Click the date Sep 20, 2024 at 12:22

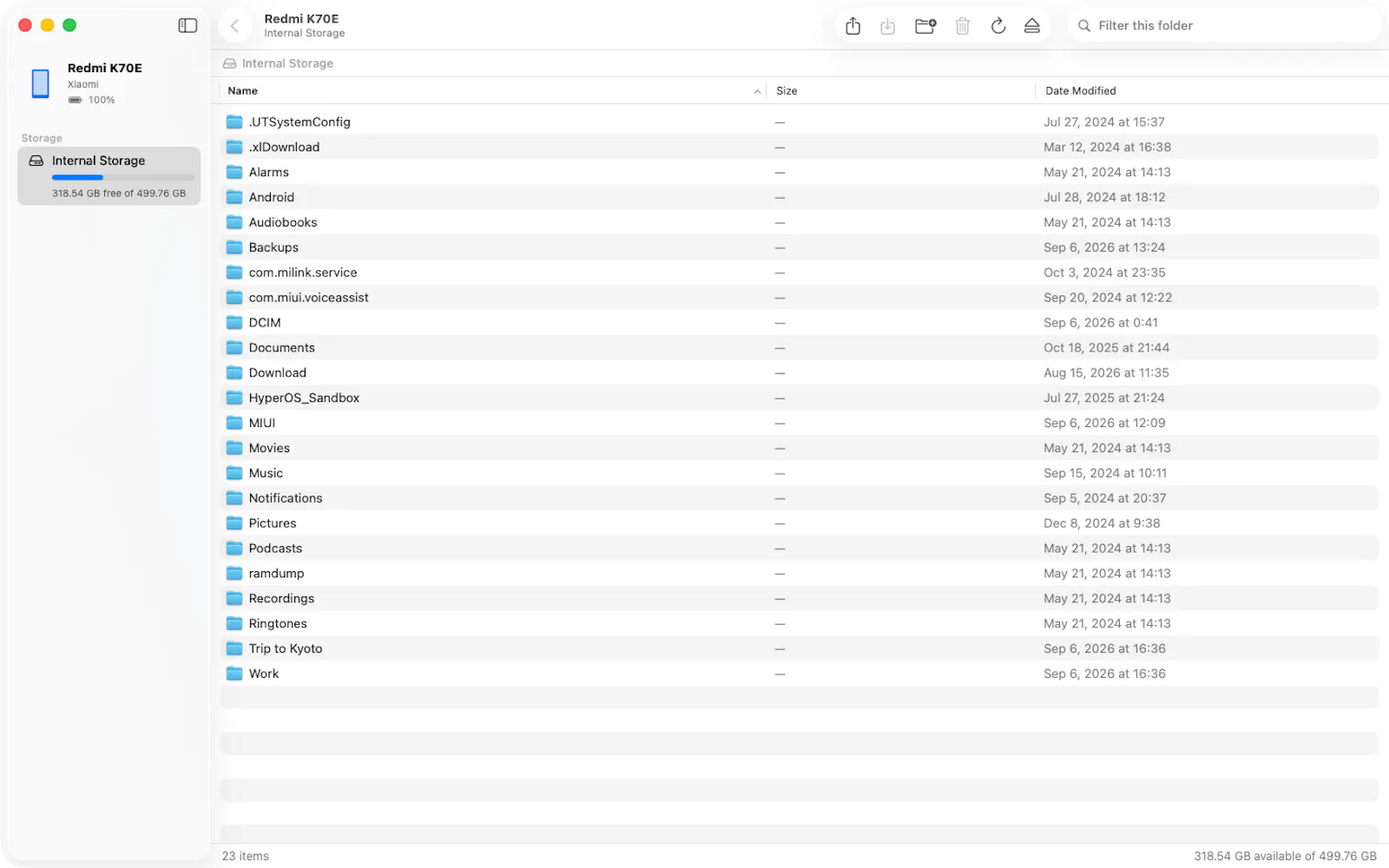(x=1108, y=298)
